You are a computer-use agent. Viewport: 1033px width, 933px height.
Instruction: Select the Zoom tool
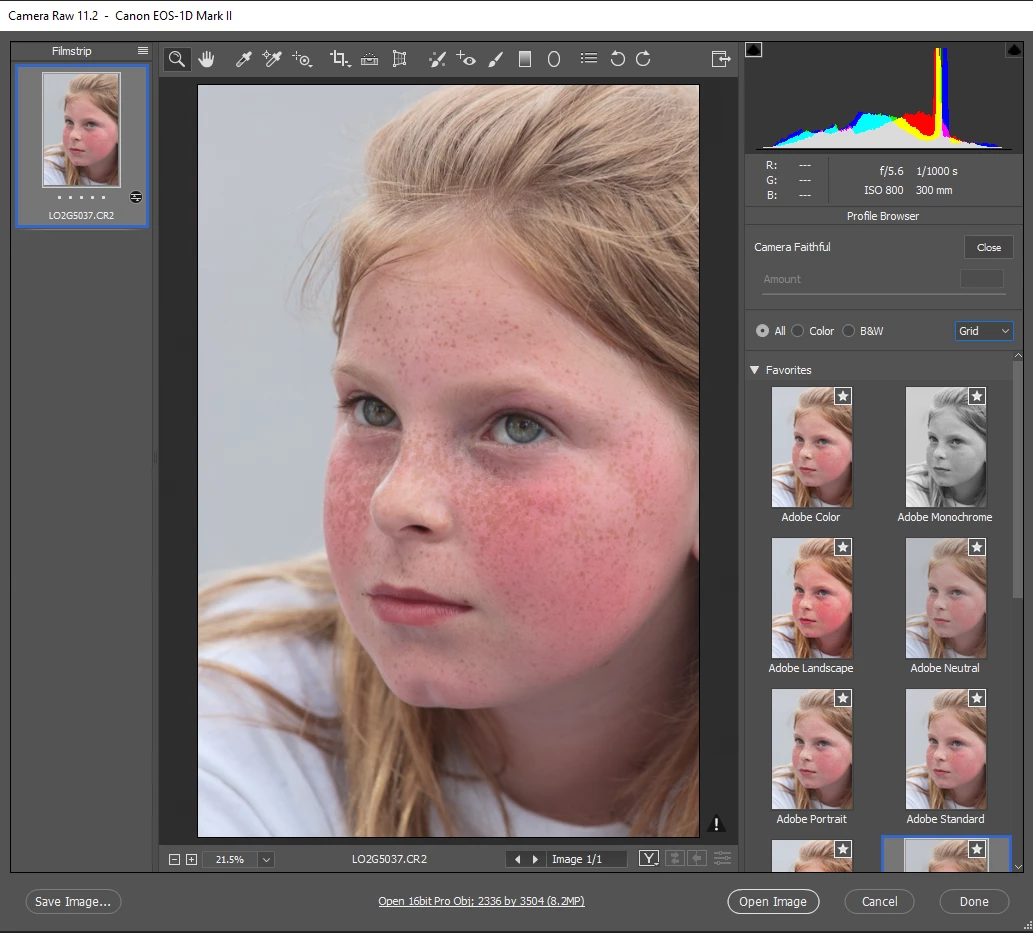177,59
